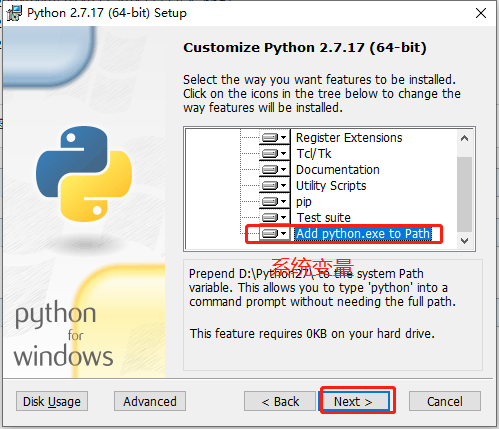Click the Register Extensions drive icon
This screenshot has height=429, width=499.
[270, 137]
